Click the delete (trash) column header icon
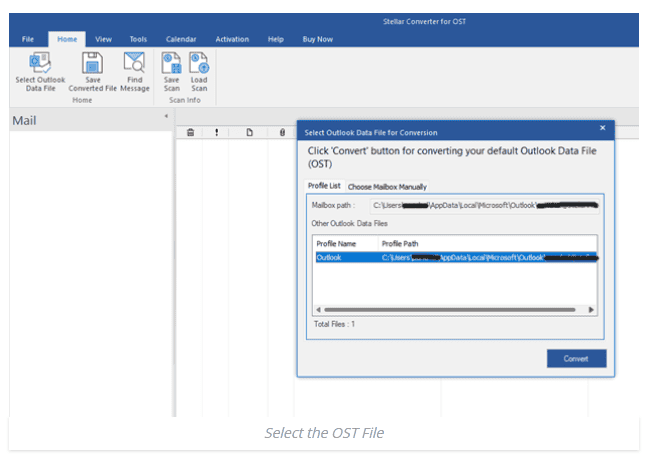Screen dimensions: 650x463 190,132
